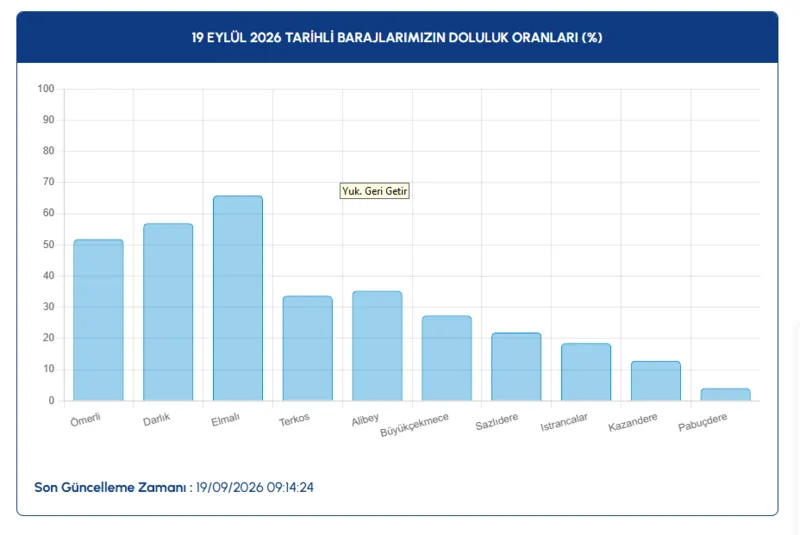This screenshot has width=800, height=535.
Task: Click the Istrancalar bar
Action: point(586,372)
